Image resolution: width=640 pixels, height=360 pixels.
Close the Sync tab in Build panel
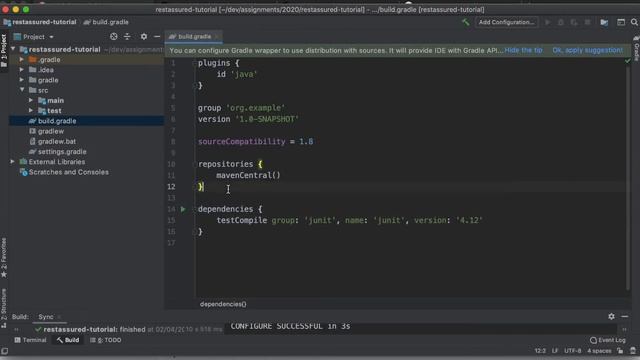coord(60,317)
